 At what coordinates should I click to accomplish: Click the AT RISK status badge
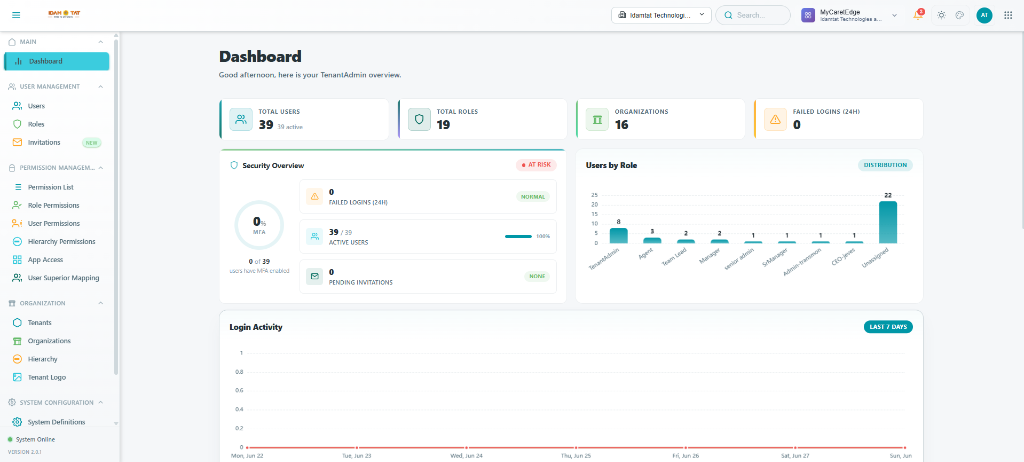(x=536, y=165)
